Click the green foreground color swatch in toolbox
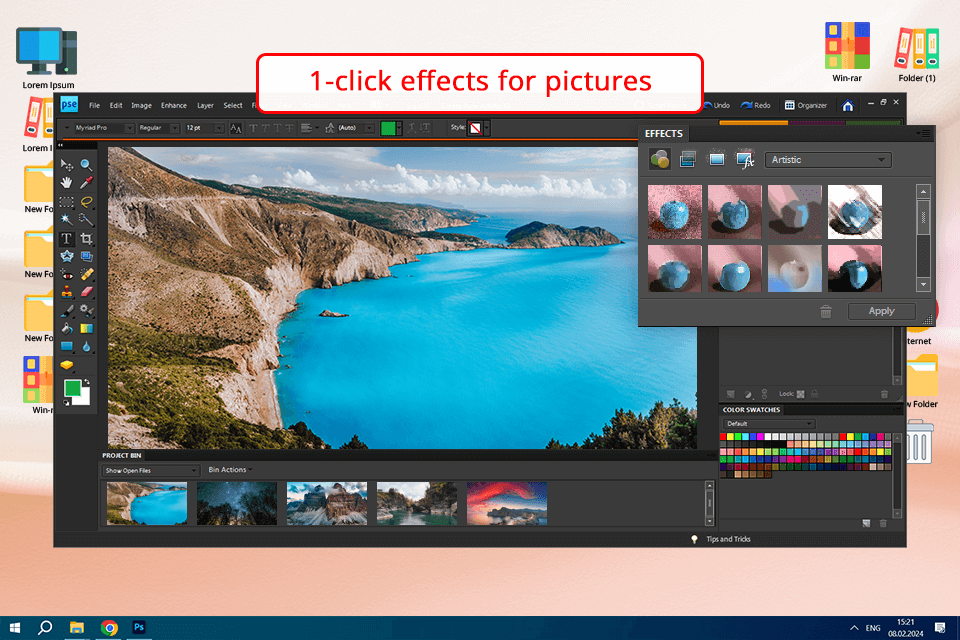This screenshot has width=960, height=640. coord(72,388)
